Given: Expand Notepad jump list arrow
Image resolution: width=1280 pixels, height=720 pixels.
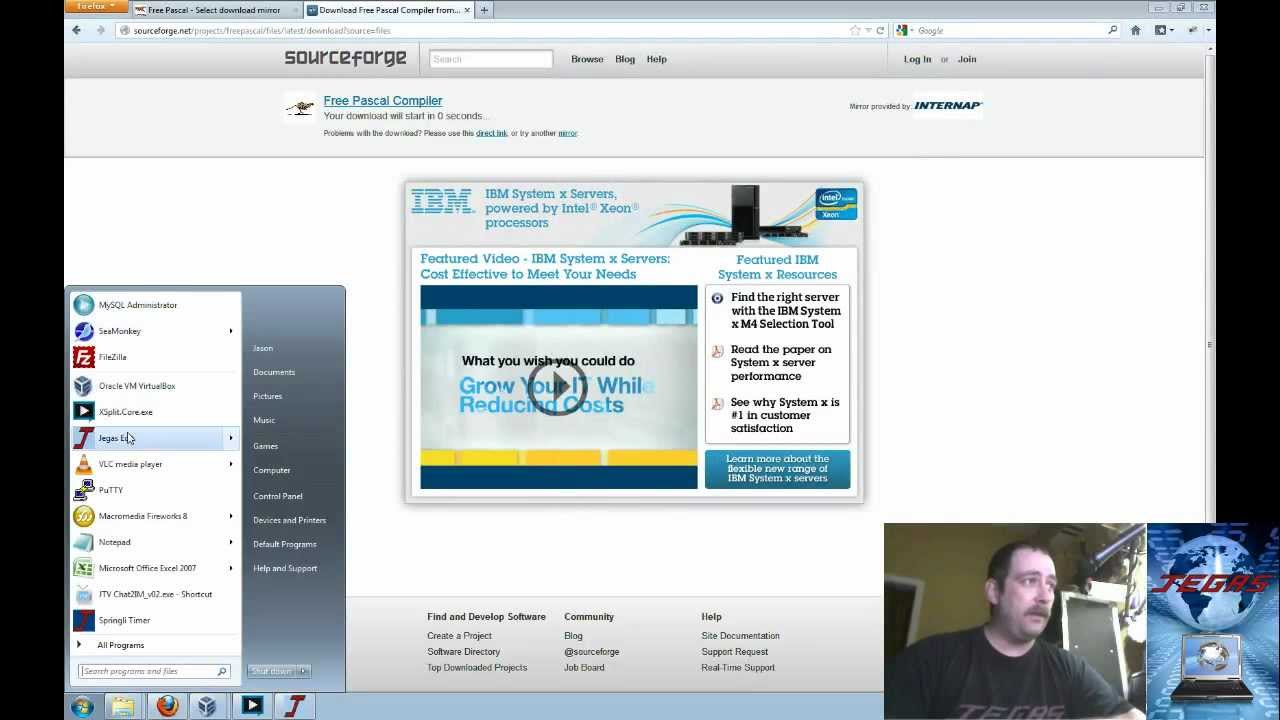Looking at the screenshot, I should 230,542.
